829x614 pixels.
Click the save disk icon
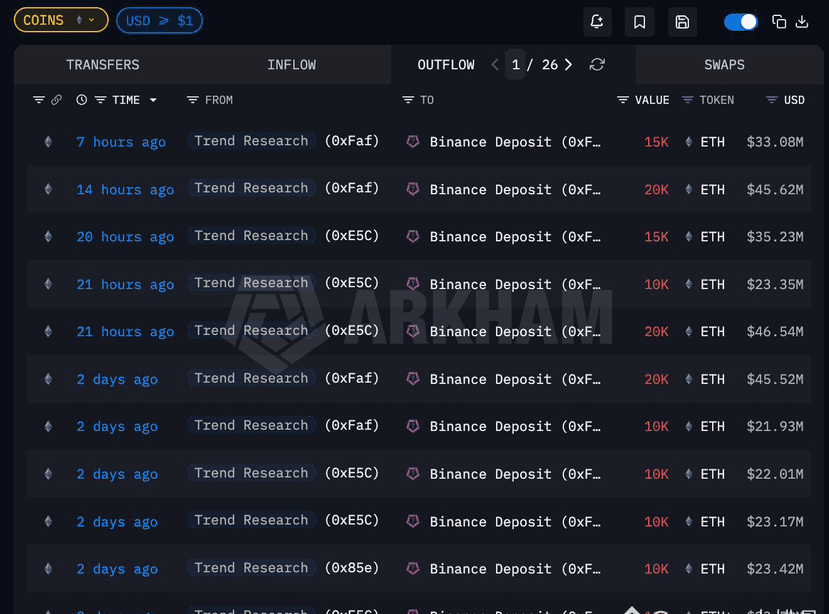coord(682,22)
